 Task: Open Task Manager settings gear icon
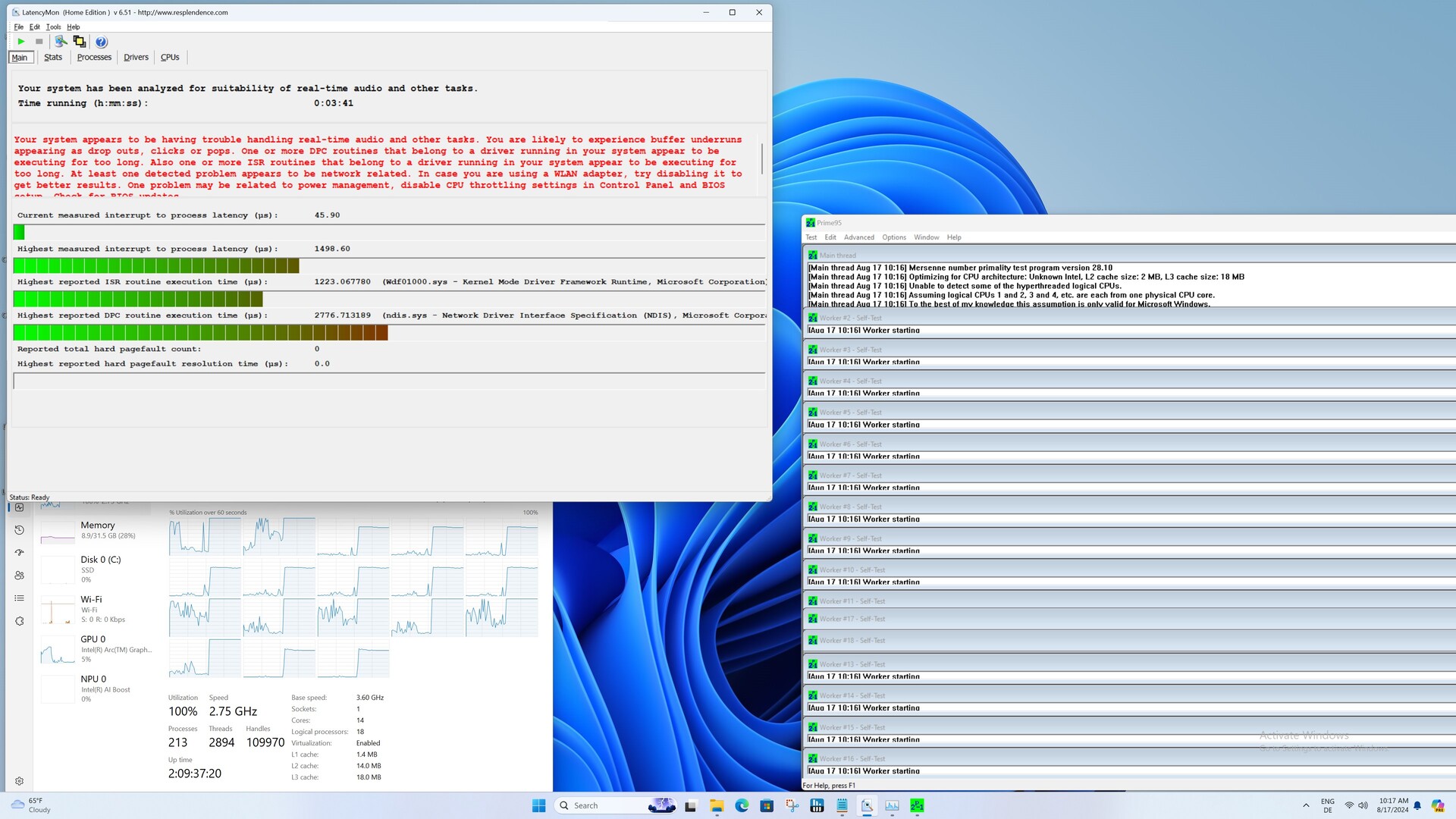click(x=20, y=781)
